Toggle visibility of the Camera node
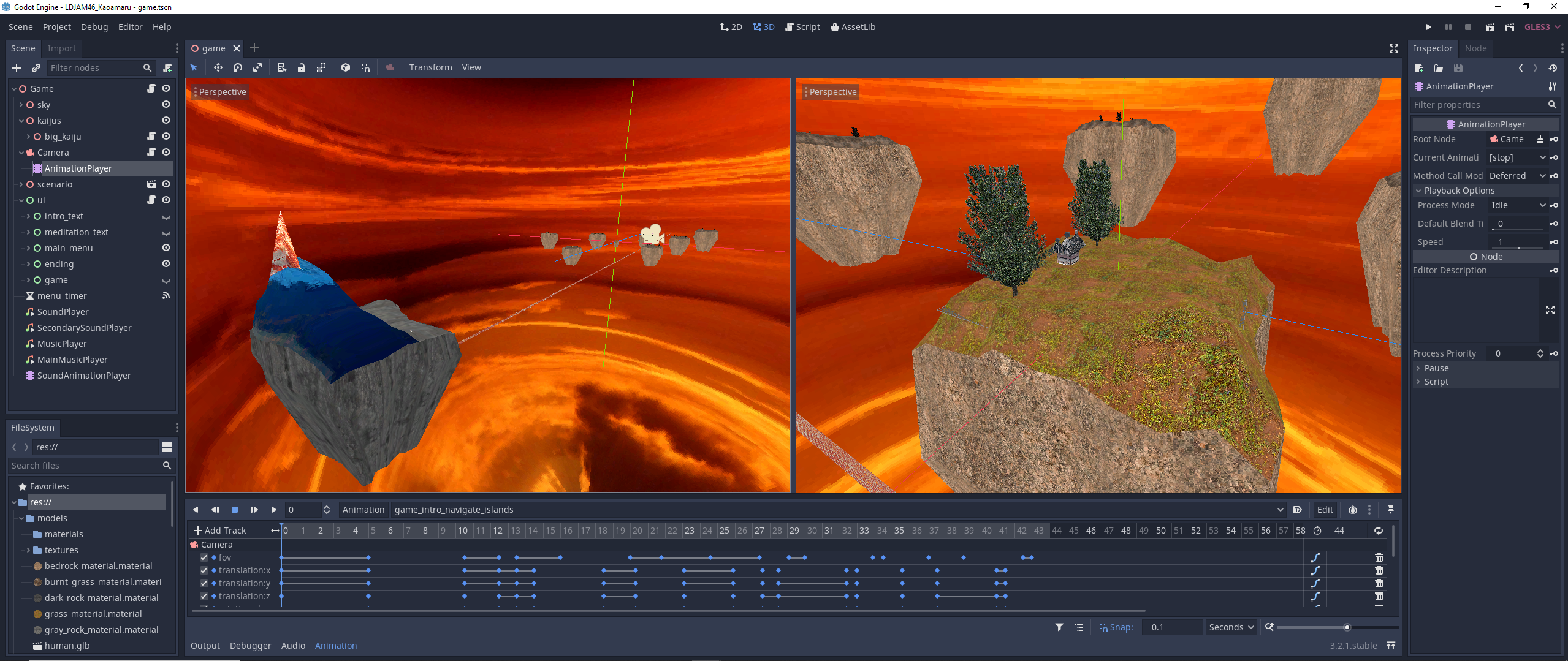Screen dimensions: 1568x661 click(x=166, y=153)
